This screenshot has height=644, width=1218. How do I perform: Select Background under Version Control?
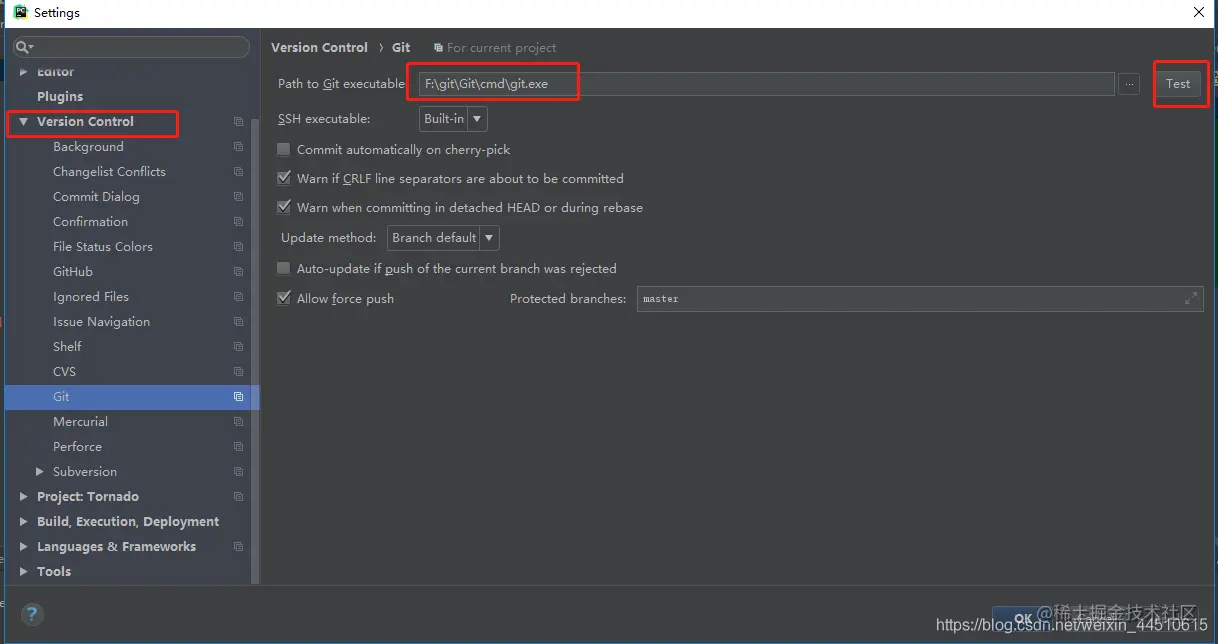click(x=88, y=147)
